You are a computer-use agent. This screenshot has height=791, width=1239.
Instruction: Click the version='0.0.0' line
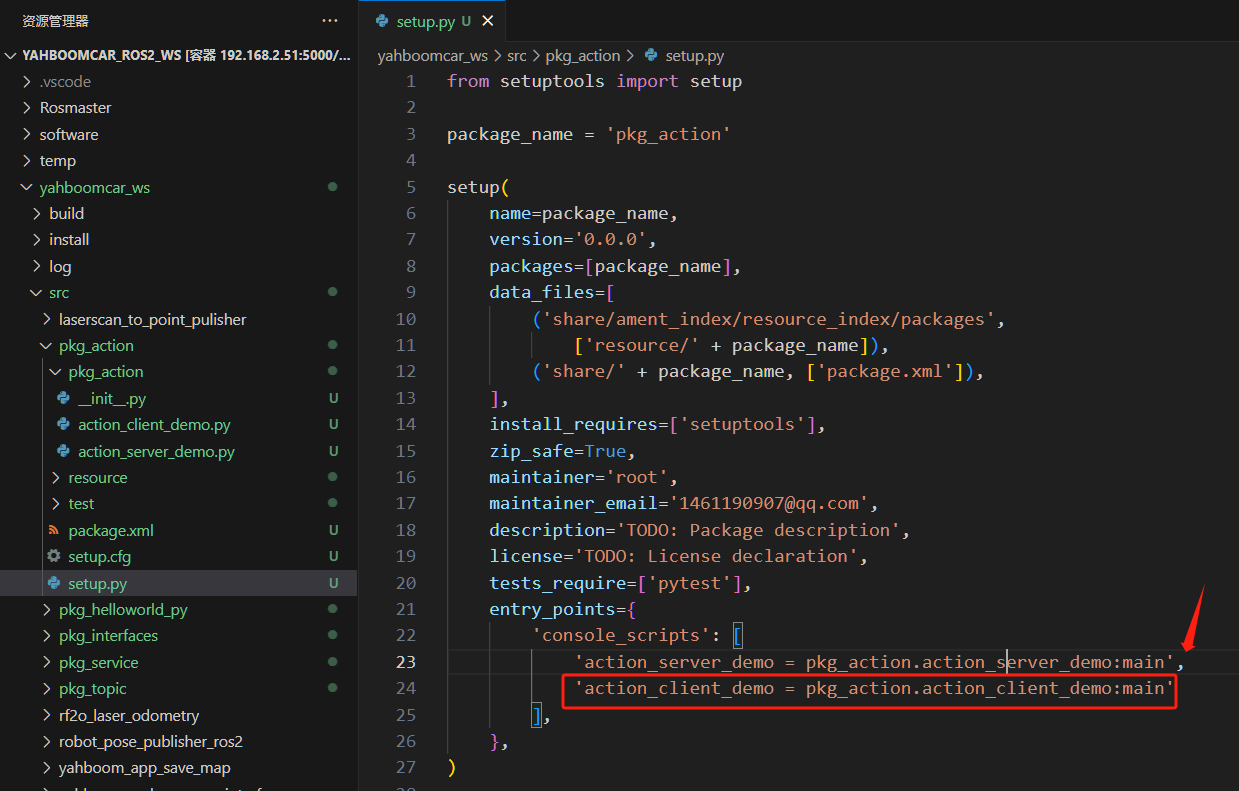(573, 239)
